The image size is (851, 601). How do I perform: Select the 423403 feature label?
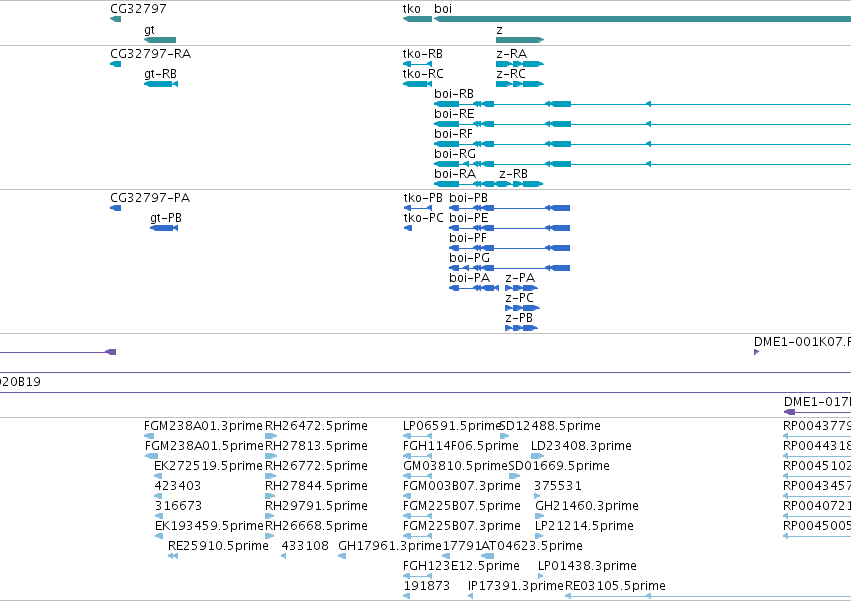pos(177,486)
